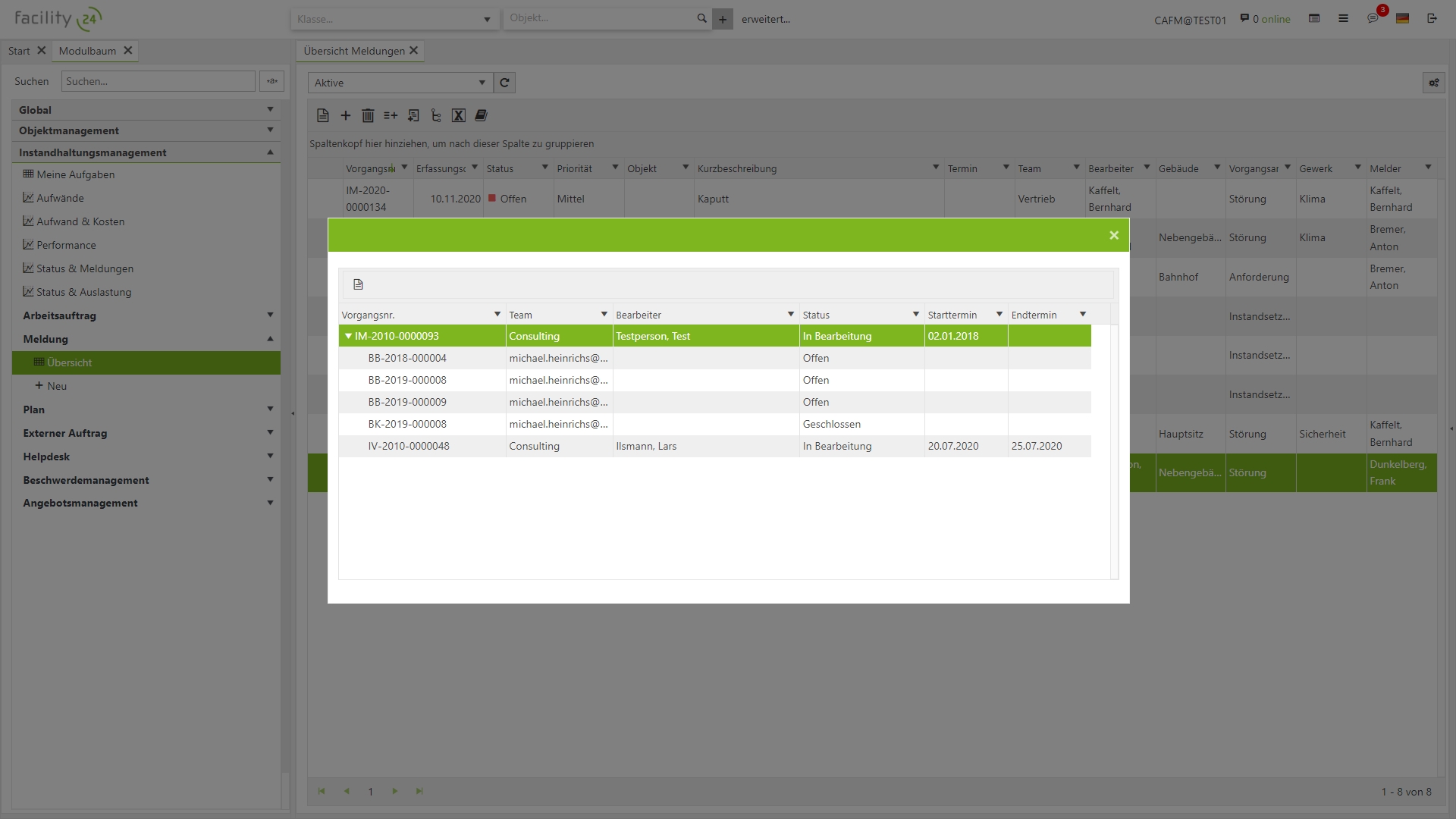
Task: Click the Suchen input field
Action: click(158, 81)
